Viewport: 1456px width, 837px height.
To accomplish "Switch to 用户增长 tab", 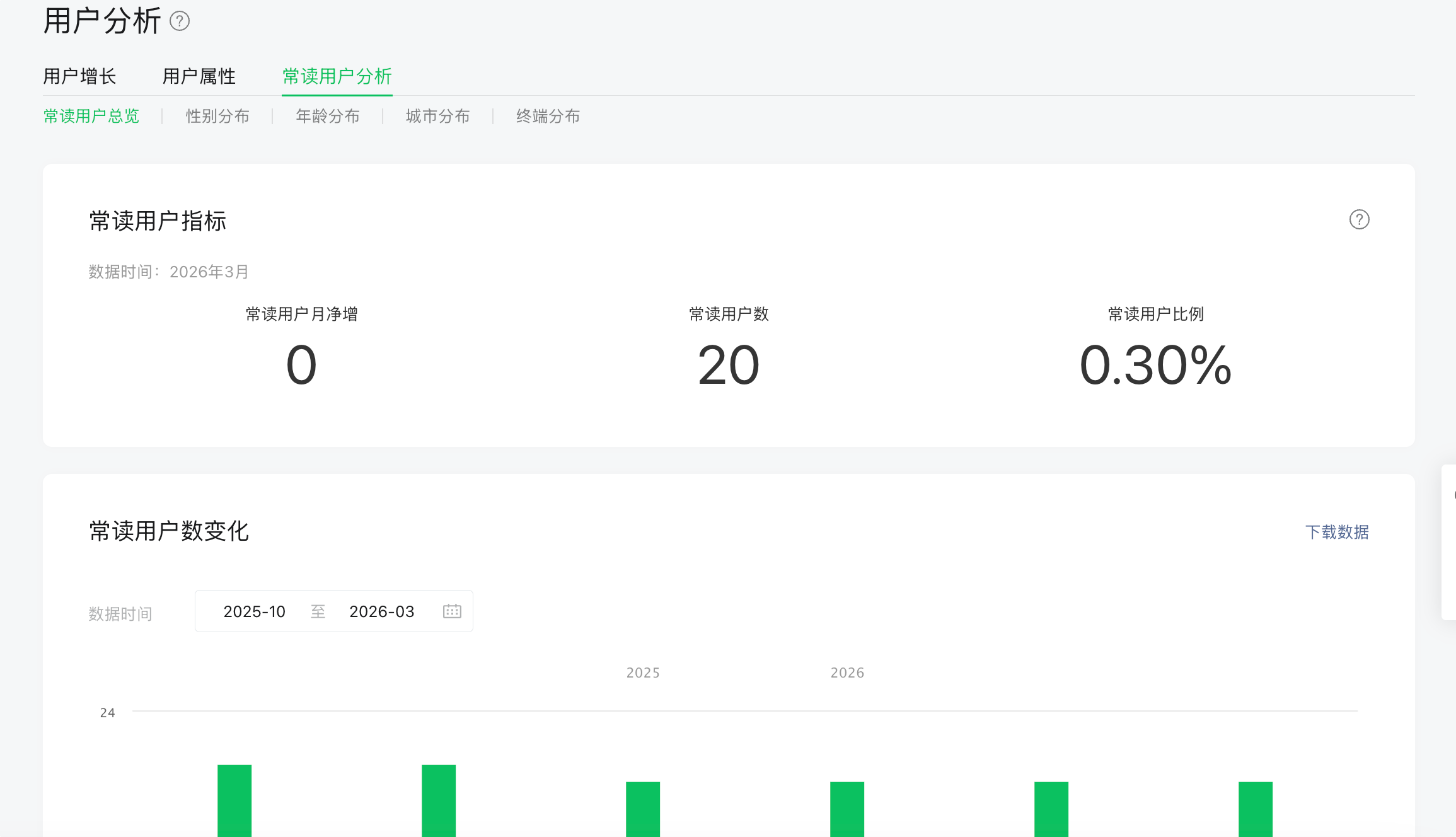I will 79,76.
